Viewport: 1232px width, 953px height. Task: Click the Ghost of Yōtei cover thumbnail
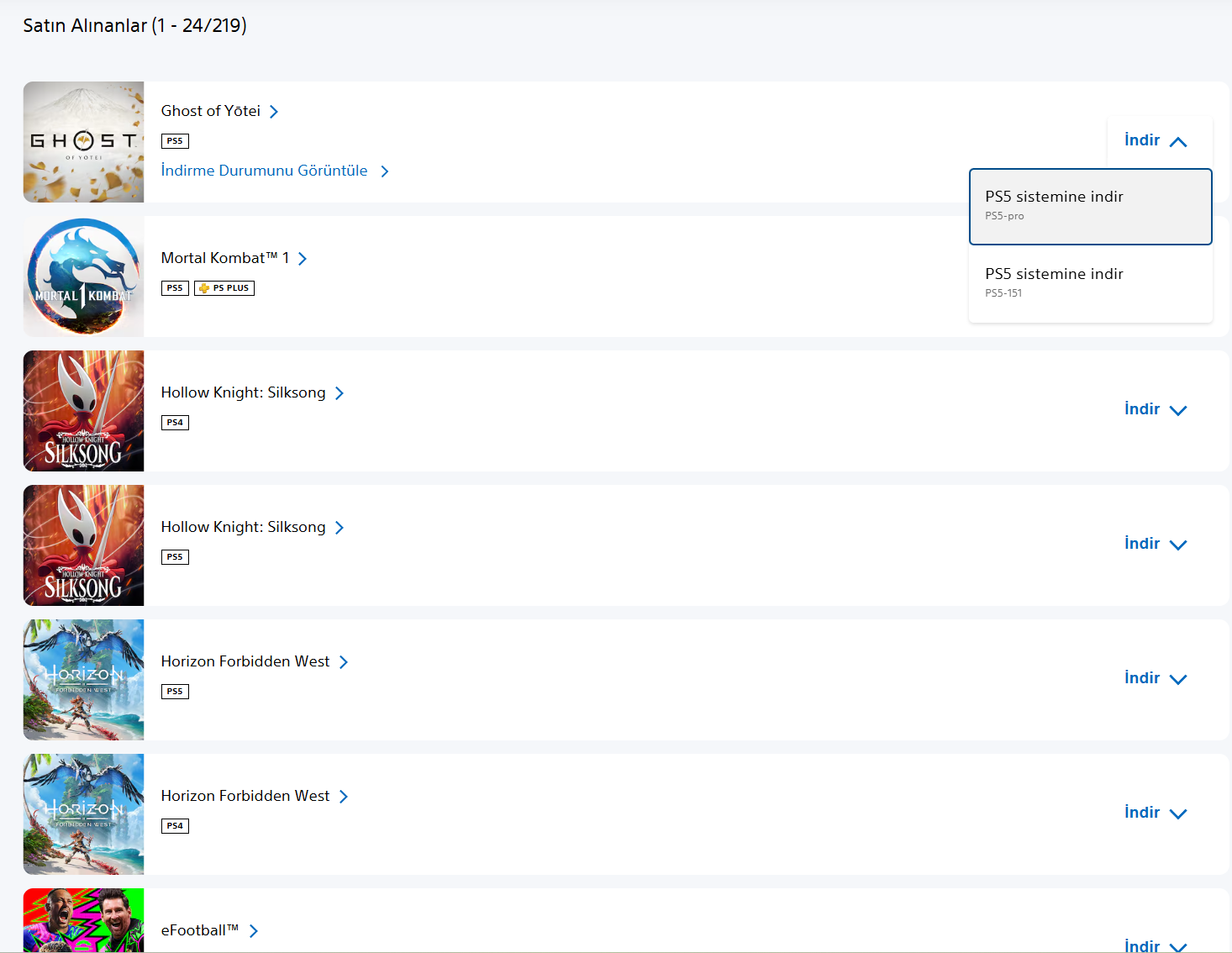click(x=83, y=142)
